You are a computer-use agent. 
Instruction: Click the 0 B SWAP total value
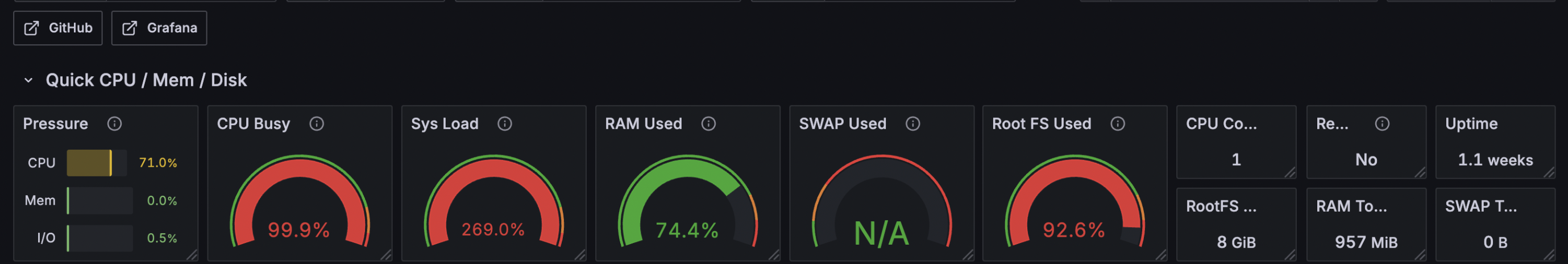[x=1496, y=242]
